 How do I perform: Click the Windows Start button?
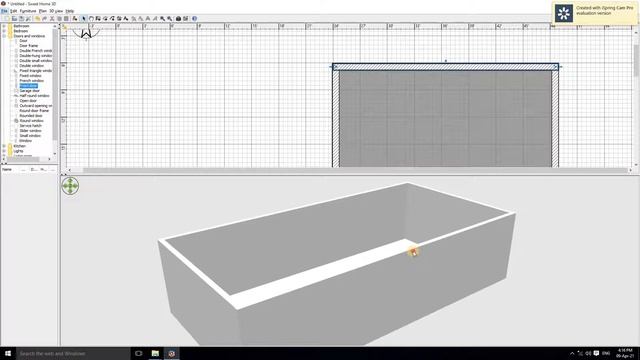tap(8, 353)
